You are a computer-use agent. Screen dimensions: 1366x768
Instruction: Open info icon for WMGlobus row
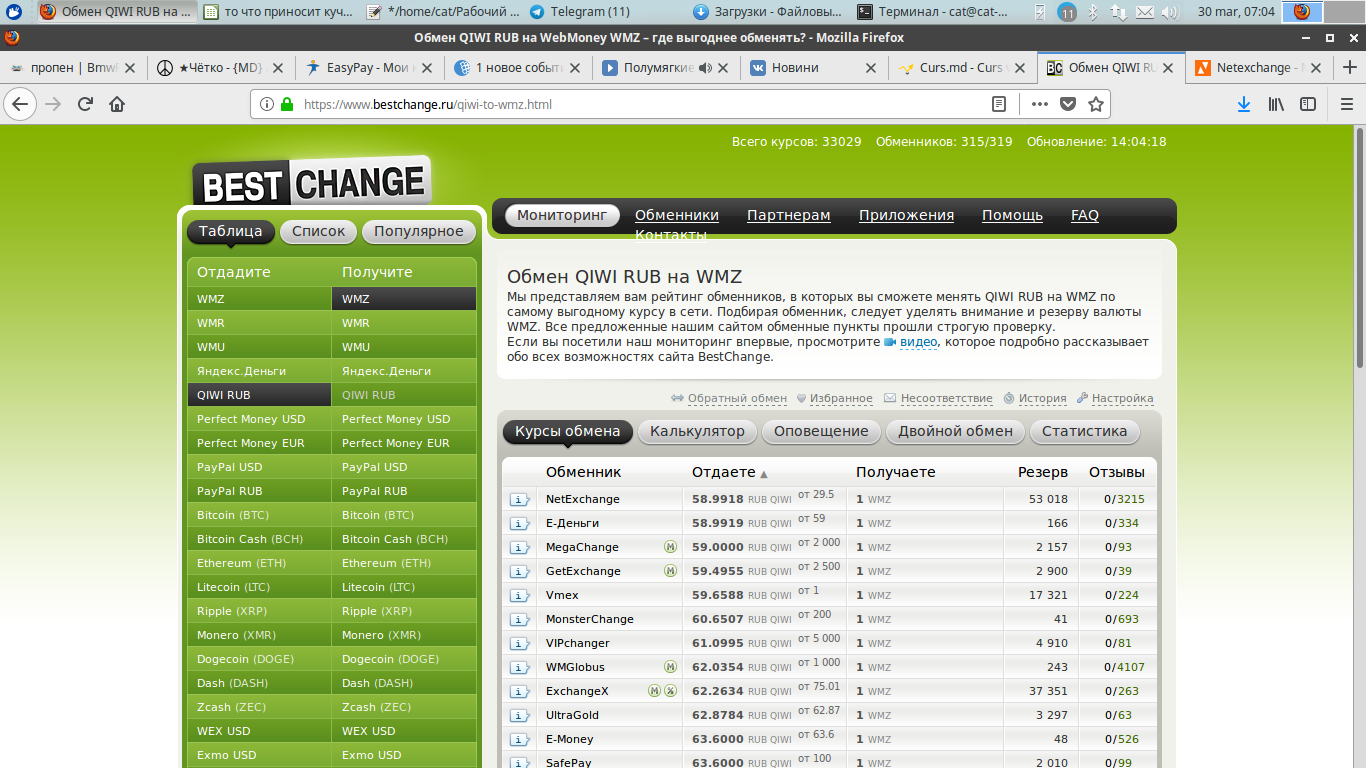pos(520,667)
